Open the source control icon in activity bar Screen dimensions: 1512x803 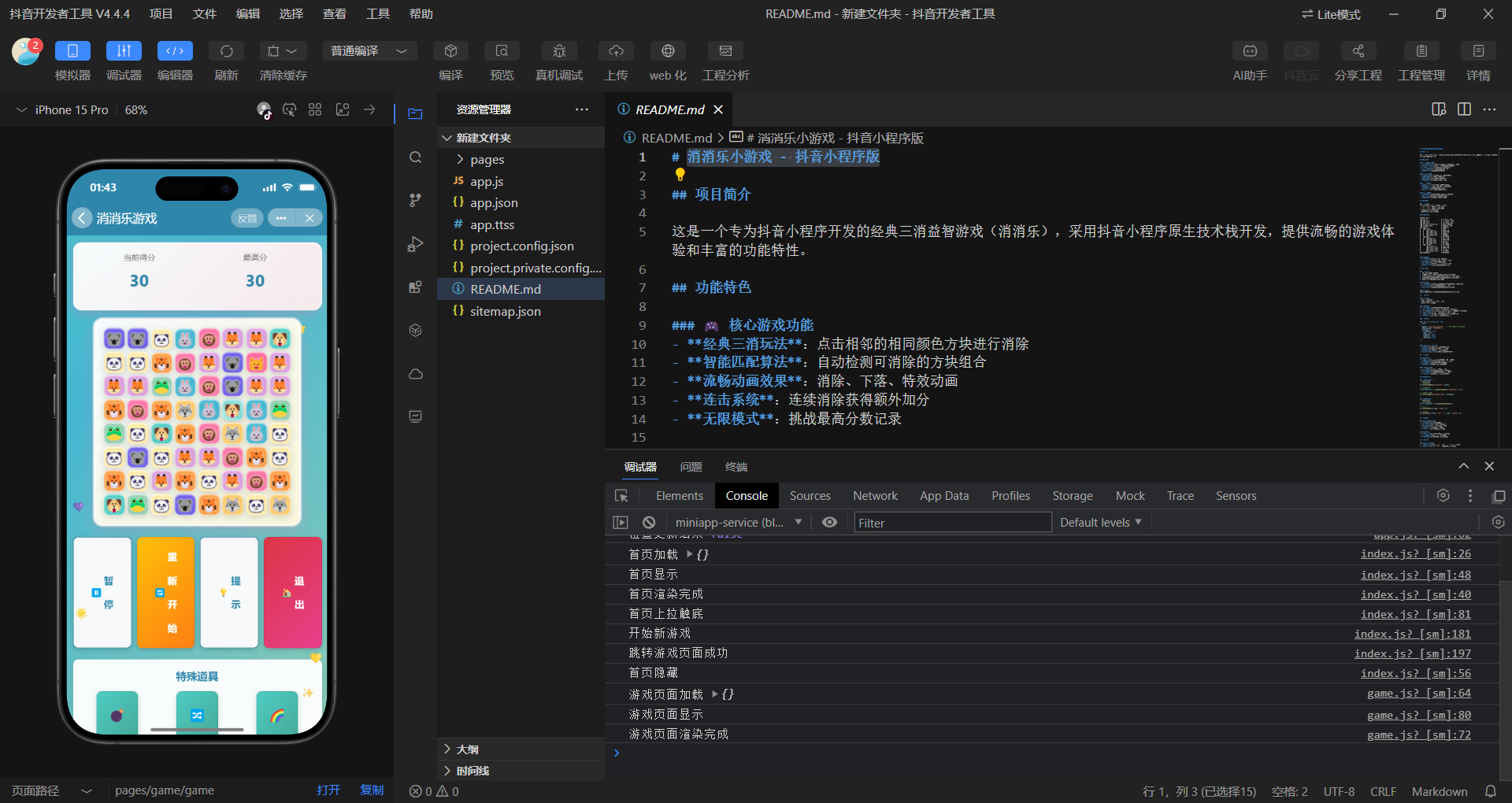(416, 200)
